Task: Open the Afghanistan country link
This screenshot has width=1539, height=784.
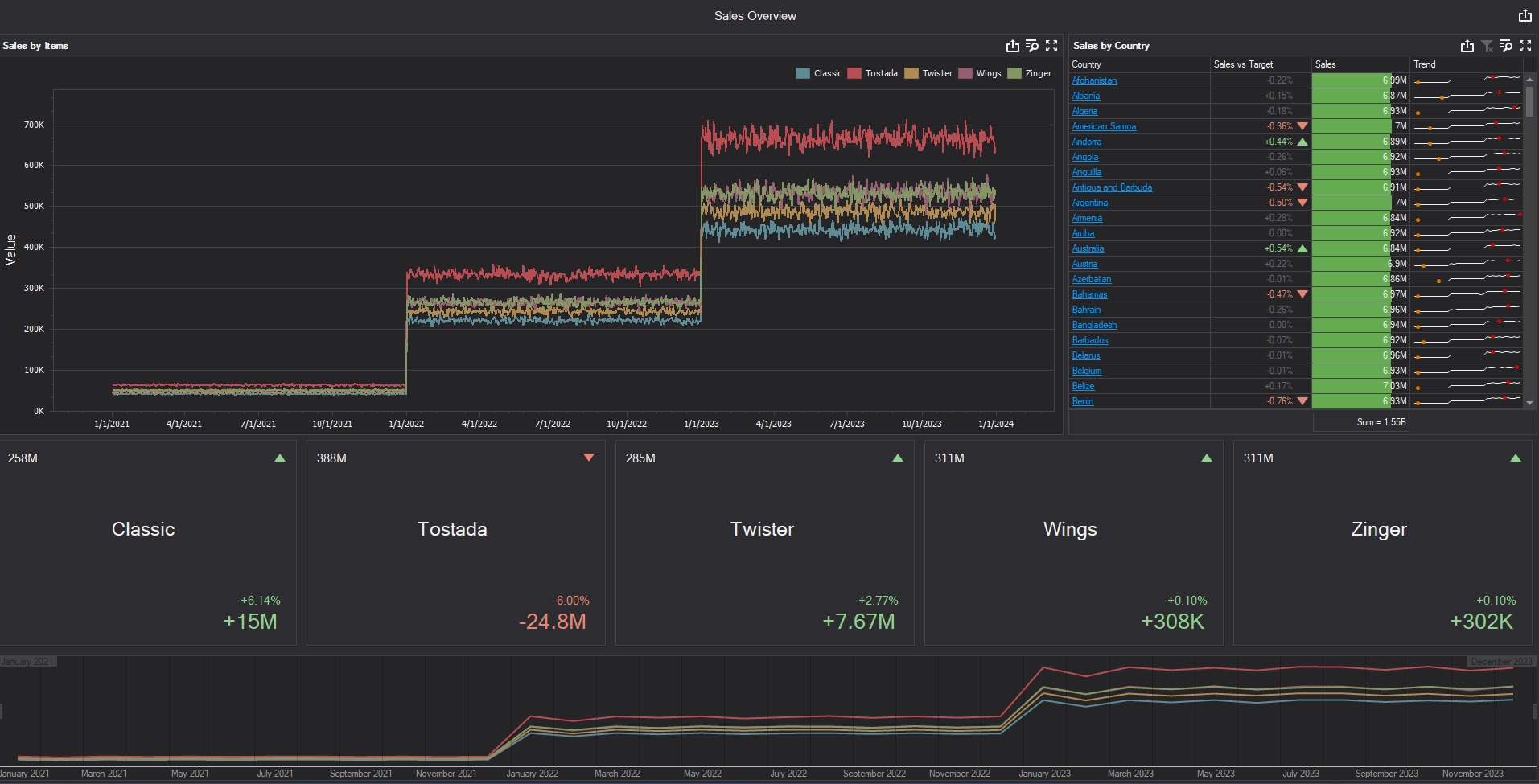Action: click(1094, 80)
